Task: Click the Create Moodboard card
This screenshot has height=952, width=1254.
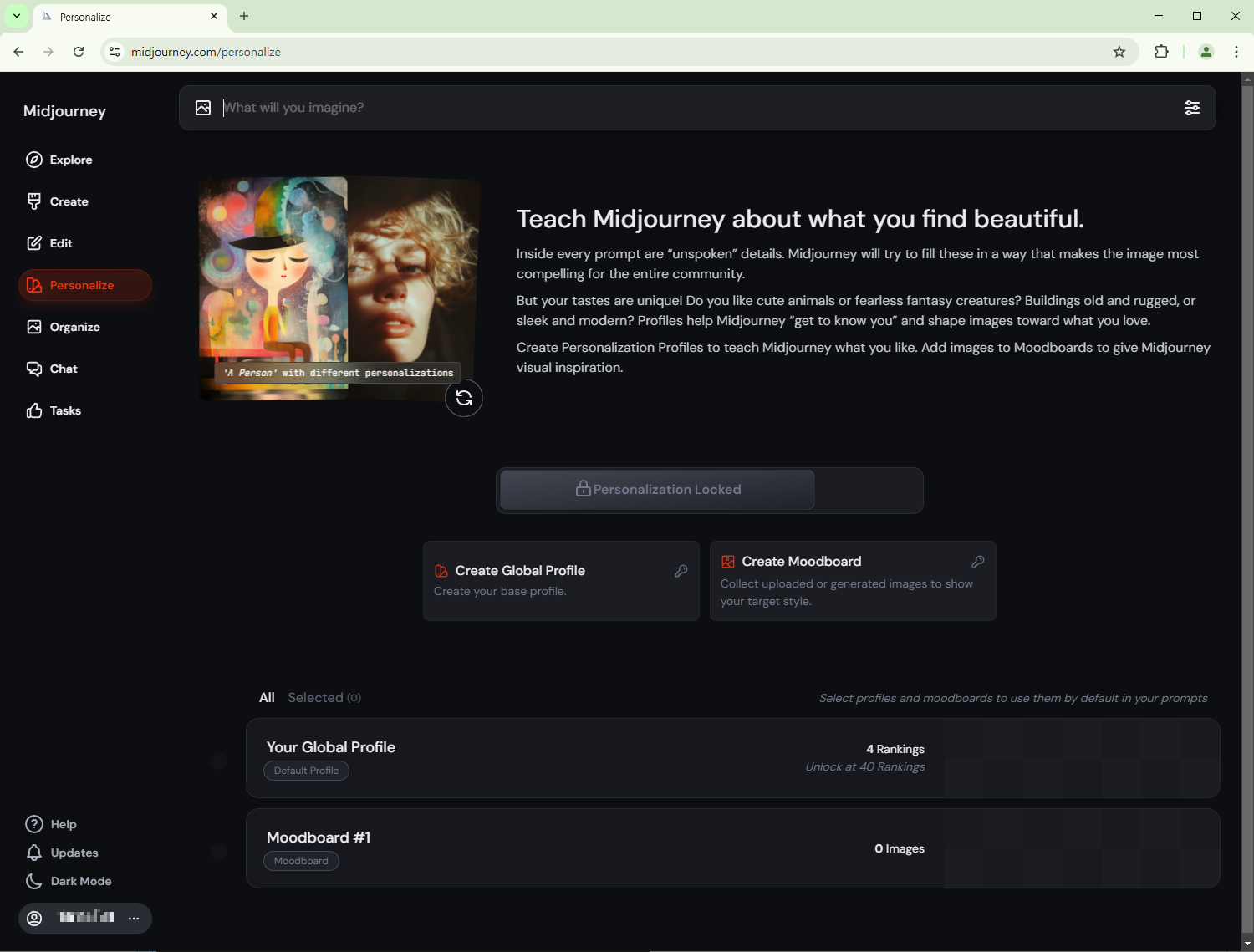Action: pyautogui.click(x=853, y=581)
